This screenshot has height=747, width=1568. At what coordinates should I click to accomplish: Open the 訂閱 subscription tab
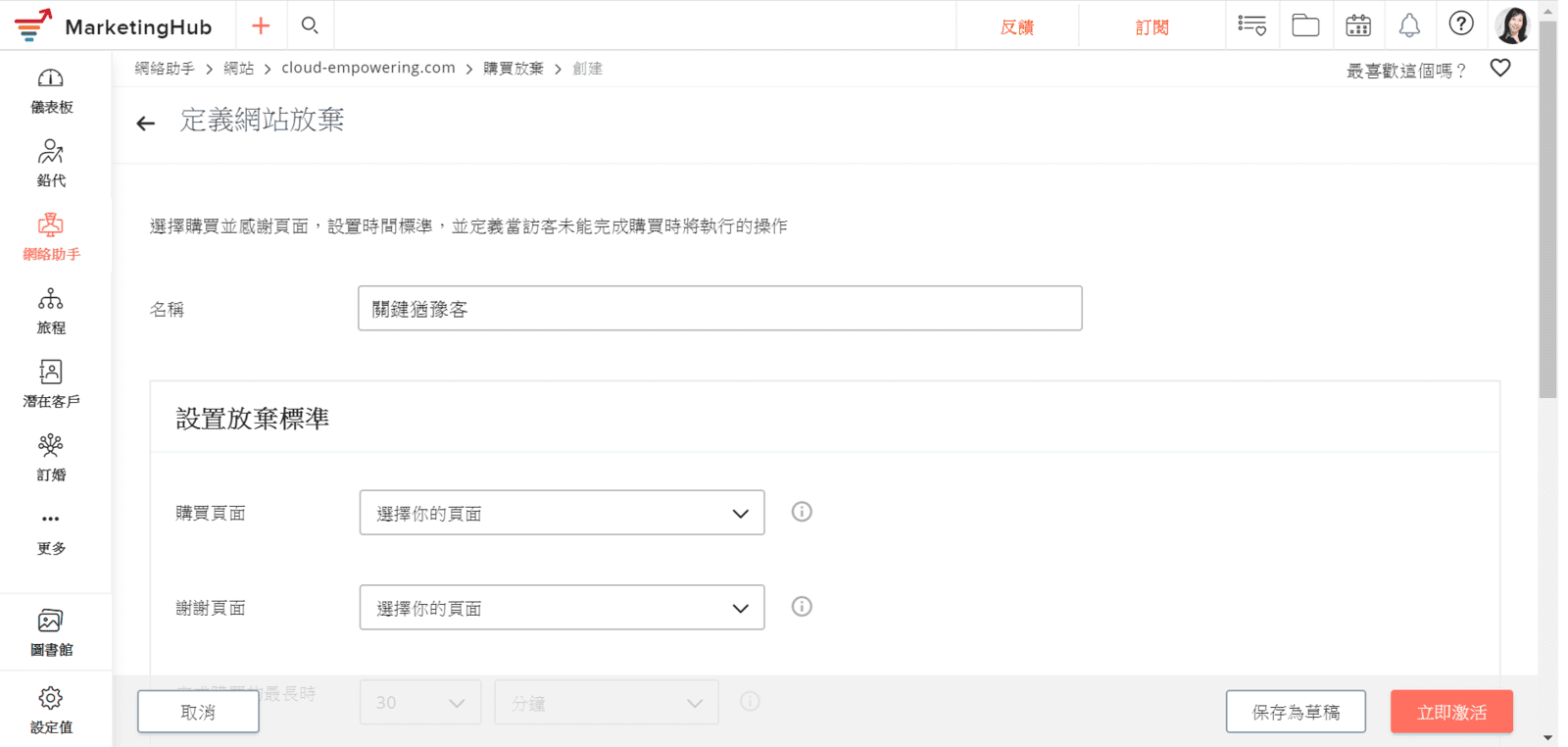(1152, 26)
